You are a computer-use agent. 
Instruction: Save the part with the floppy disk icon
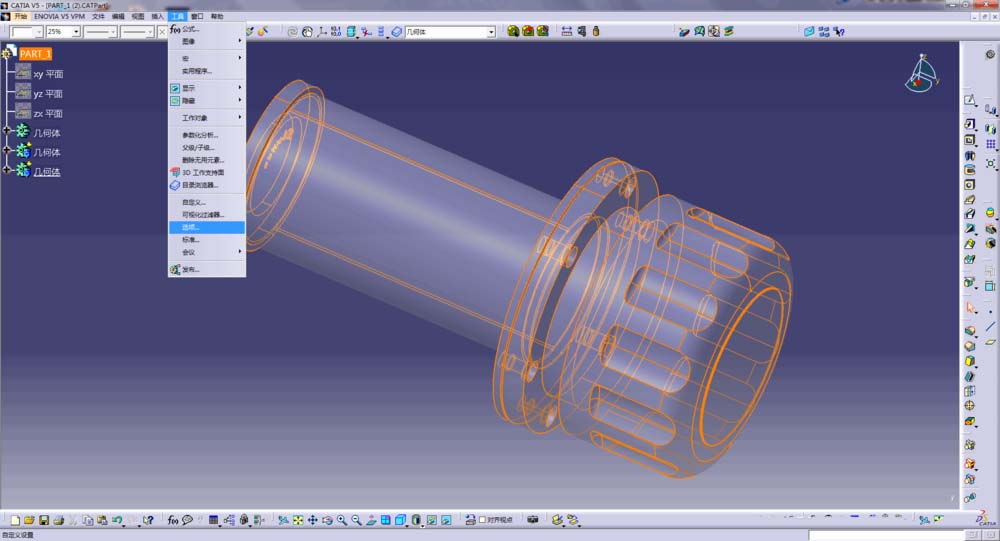point(44,521)
